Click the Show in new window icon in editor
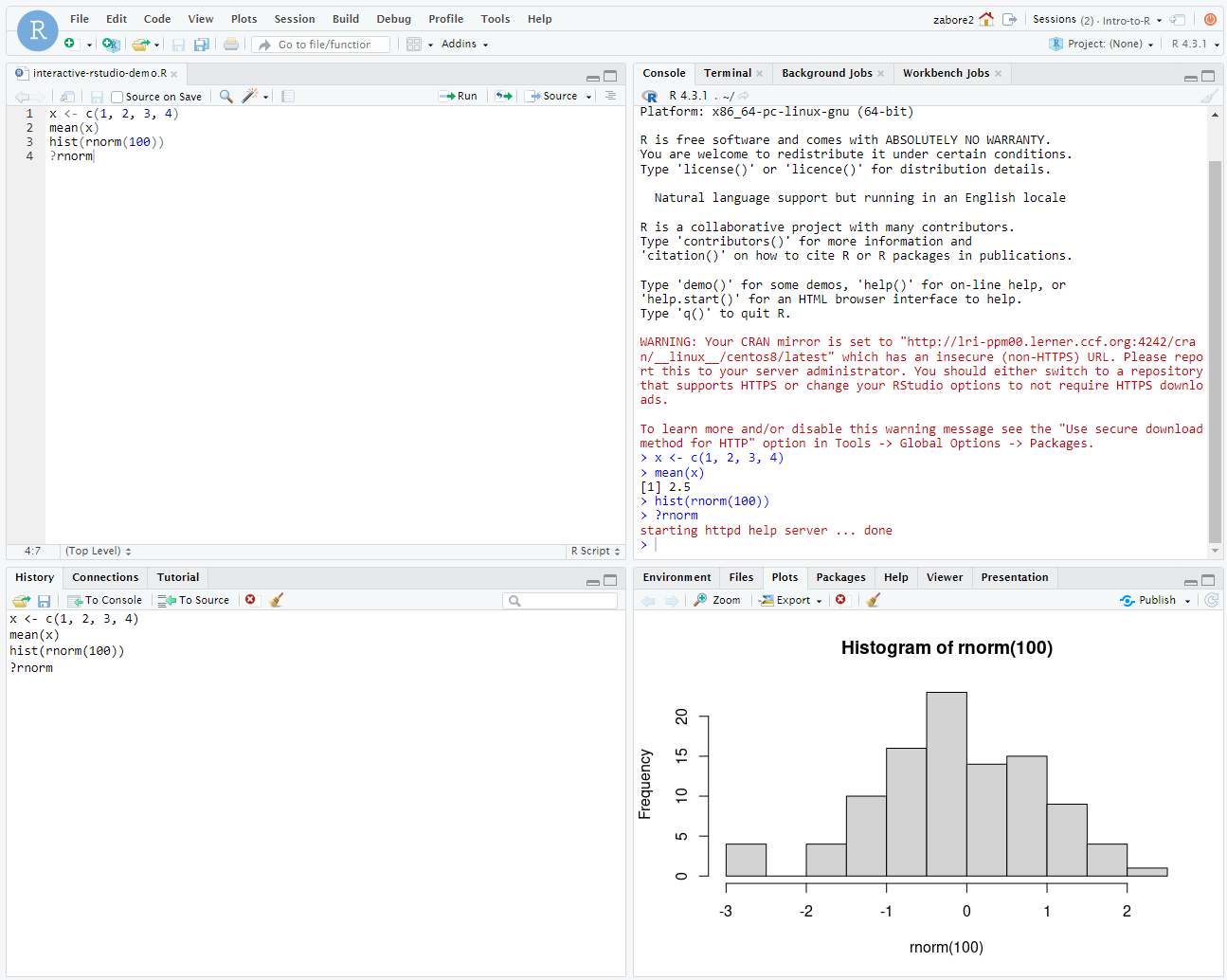Viewport: 1227px width, 980px height. tap(67, 96)
